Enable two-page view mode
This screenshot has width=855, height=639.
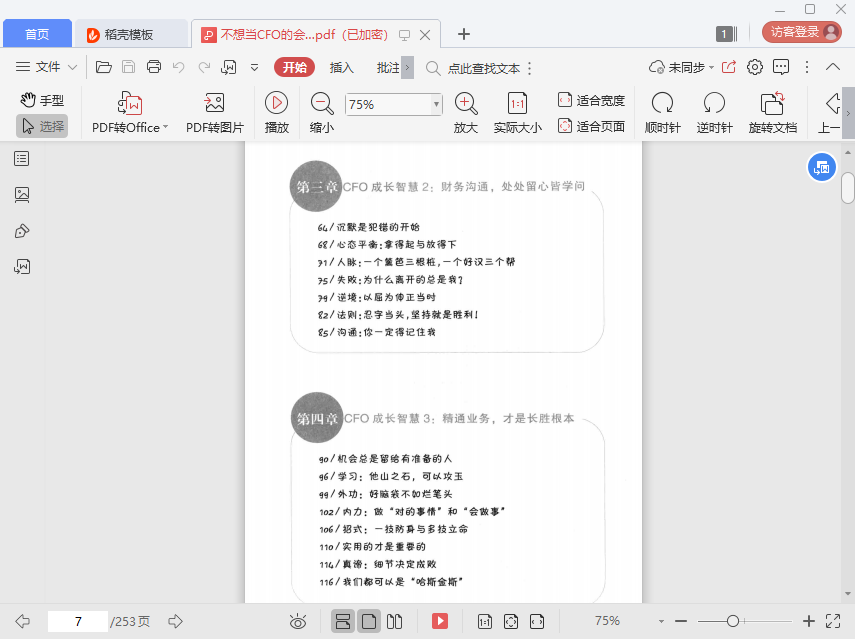394,621
